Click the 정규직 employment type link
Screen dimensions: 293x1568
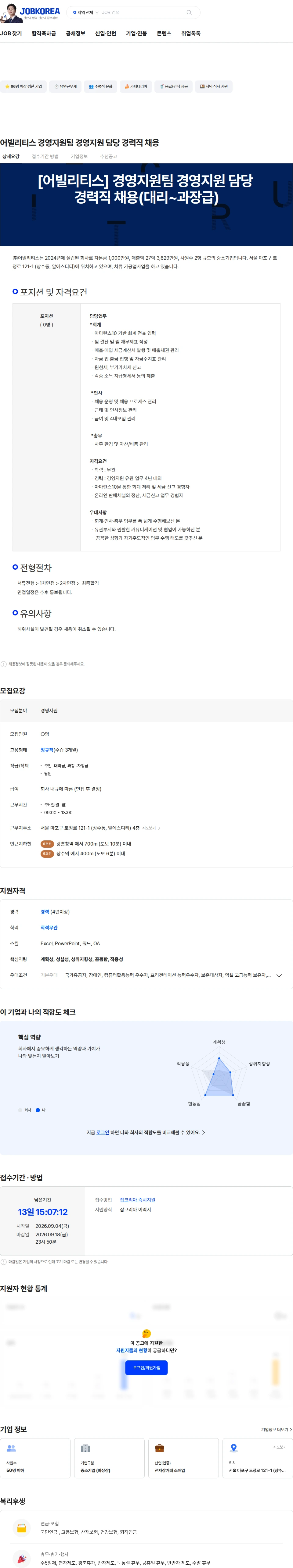48,750
